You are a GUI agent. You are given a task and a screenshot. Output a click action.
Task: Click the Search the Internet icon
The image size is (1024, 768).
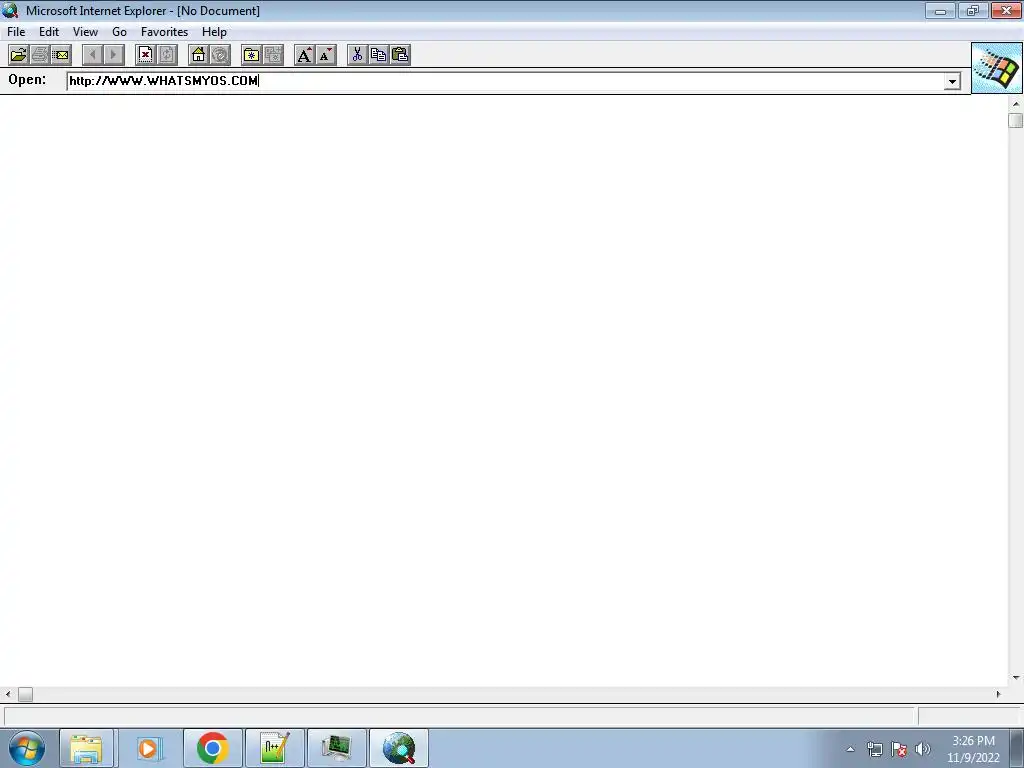(220, 55)
